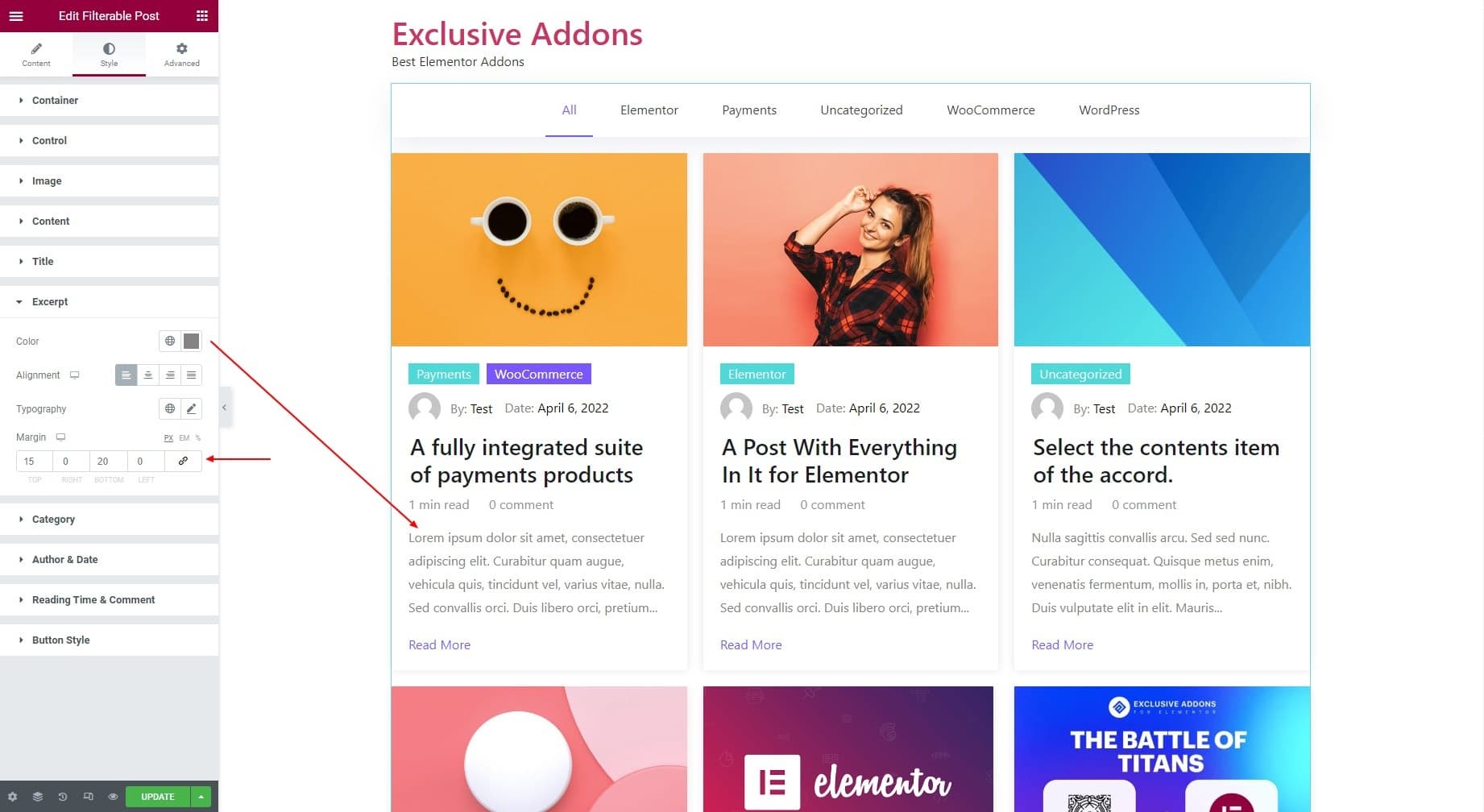Filter posts by WooCommerce category
The height and width of the screenshot is (812, 1484).
[x=990, y=110]
